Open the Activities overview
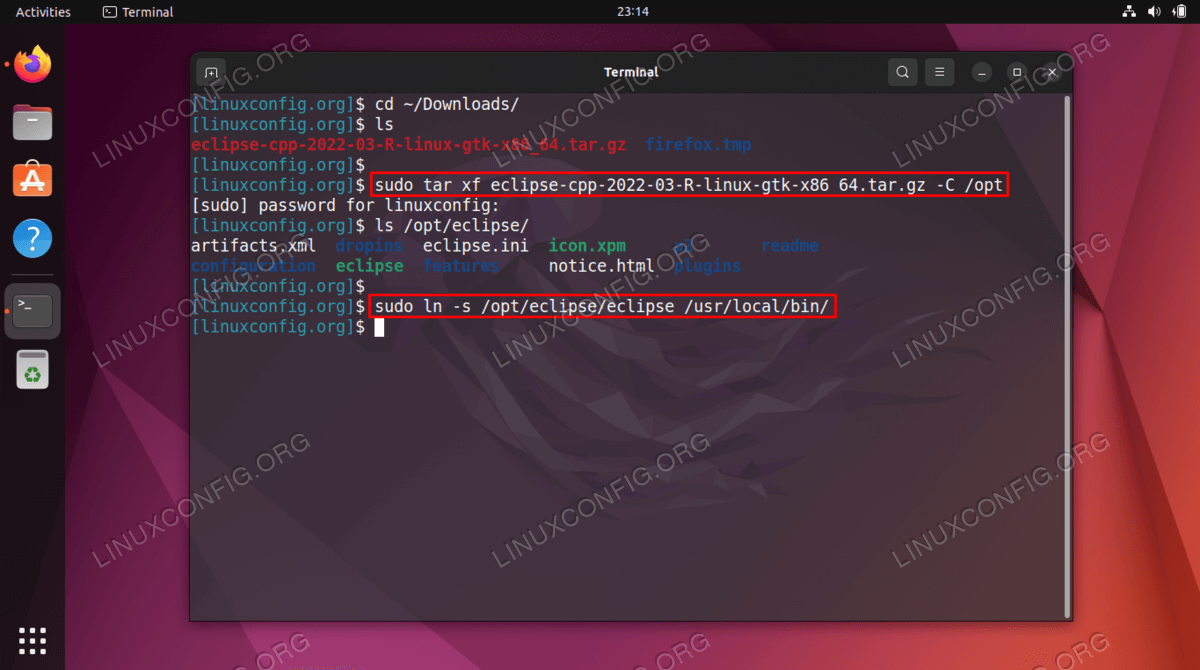The height and width of the screenshot is (670, 1200). coord(43,12)
